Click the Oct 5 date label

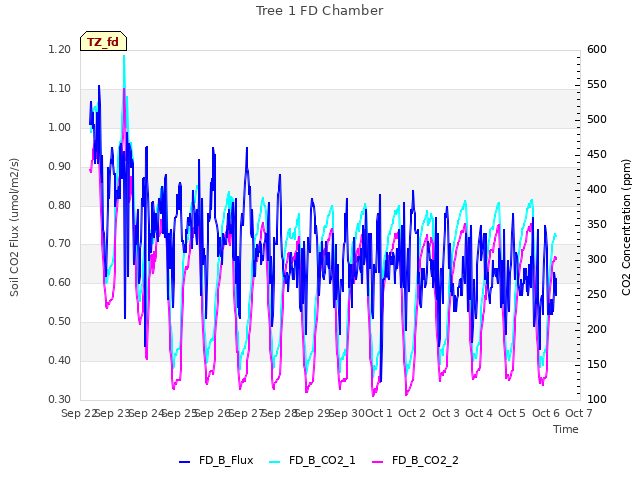click(512, 413)
